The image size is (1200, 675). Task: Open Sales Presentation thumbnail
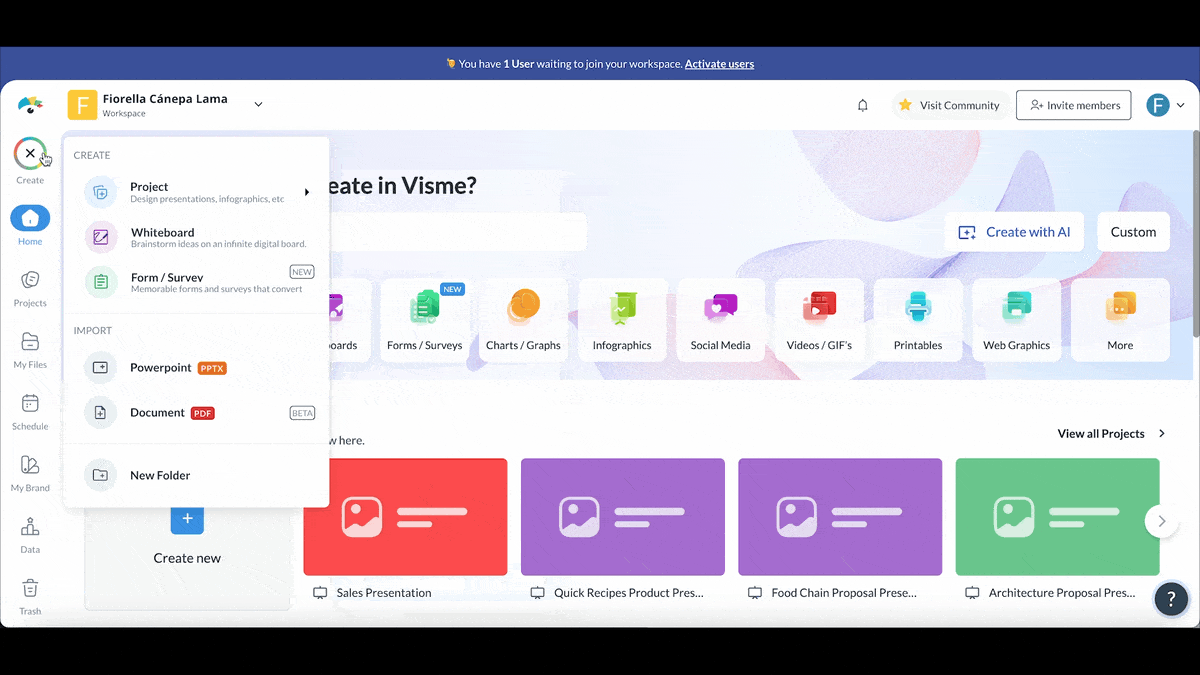405,517
